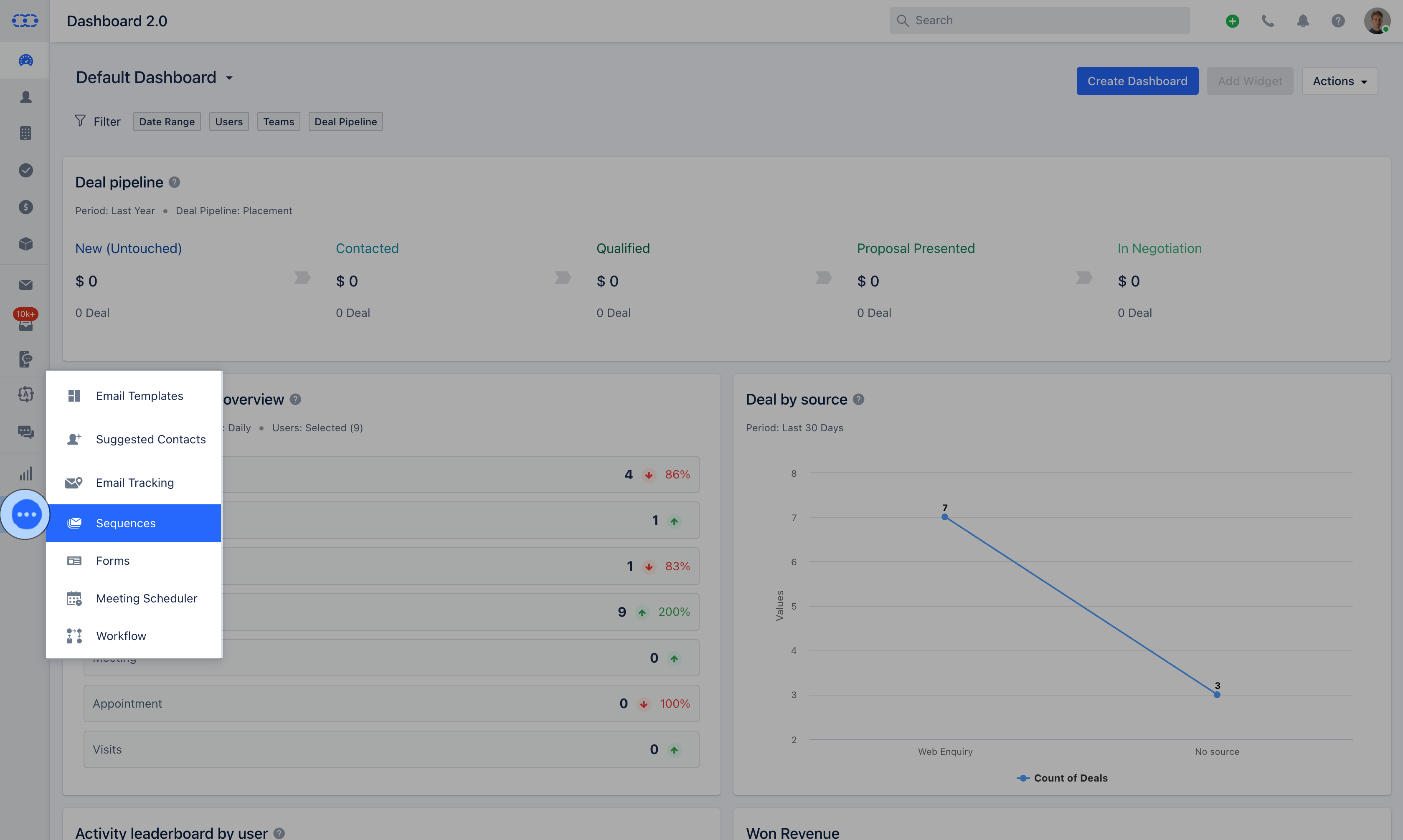The width and height of the screenshot is (1403, 840).
Task: Click the app logo at top left
Action: pos(25,21)
